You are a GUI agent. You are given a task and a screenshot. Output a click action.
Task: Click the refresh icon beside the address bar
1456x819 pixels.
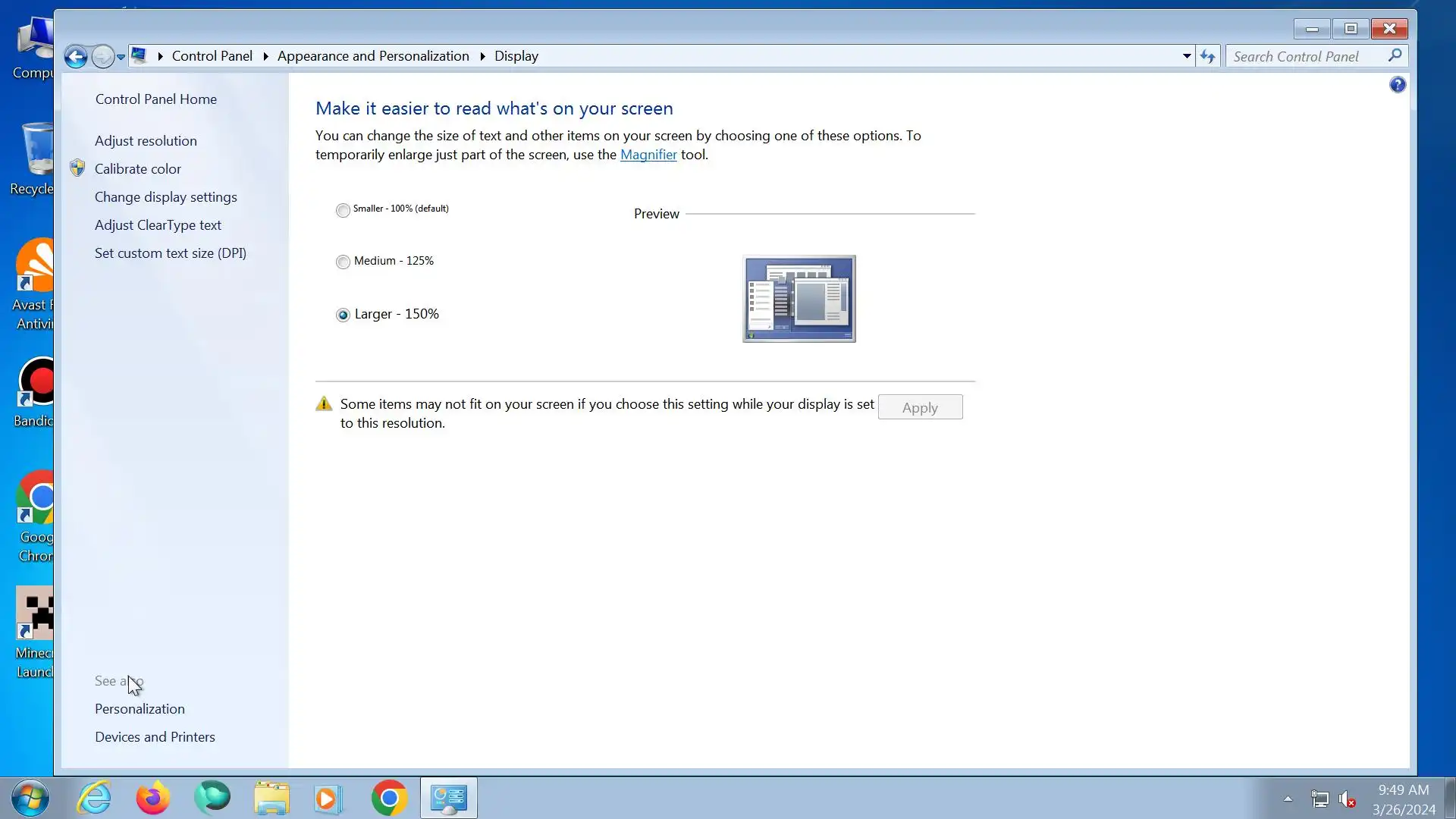pyautogui.click(x=1207, y=56)
